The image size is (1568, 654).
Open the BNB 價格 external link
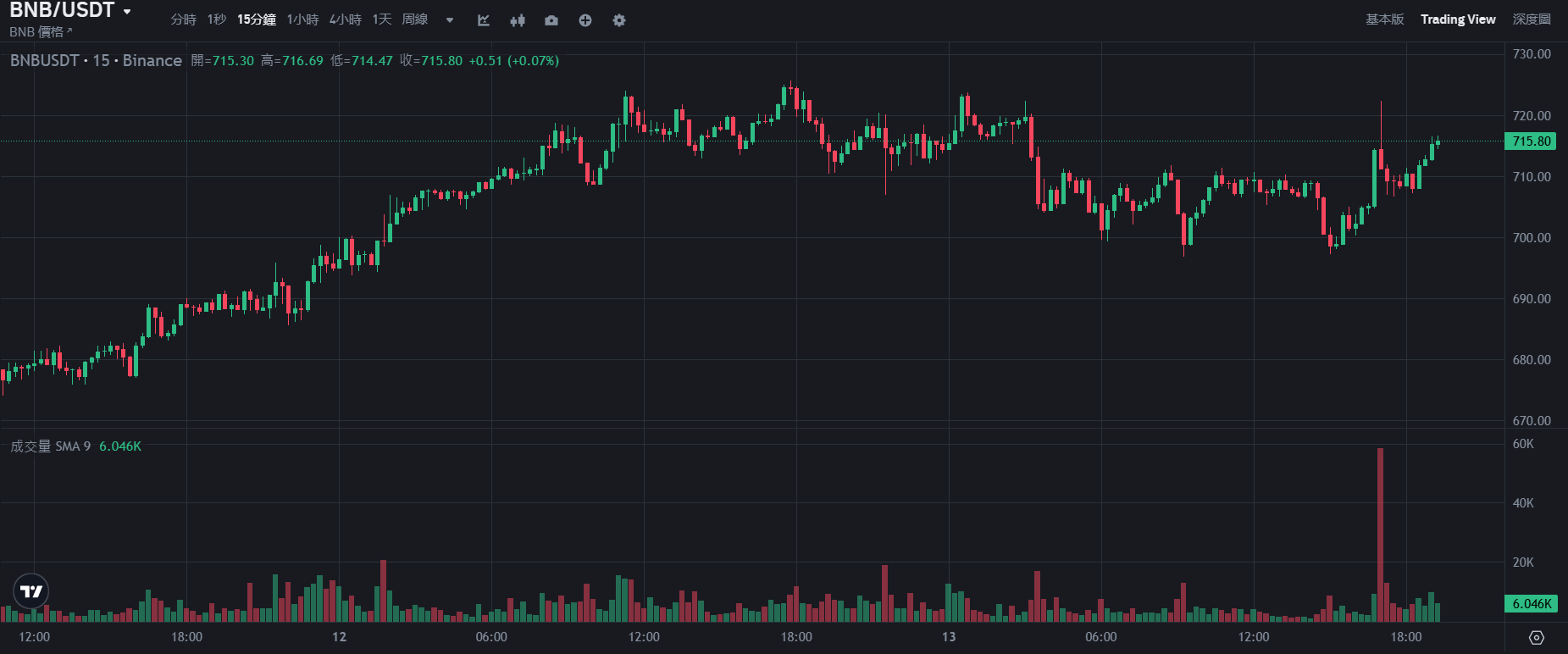coord(41,32)
